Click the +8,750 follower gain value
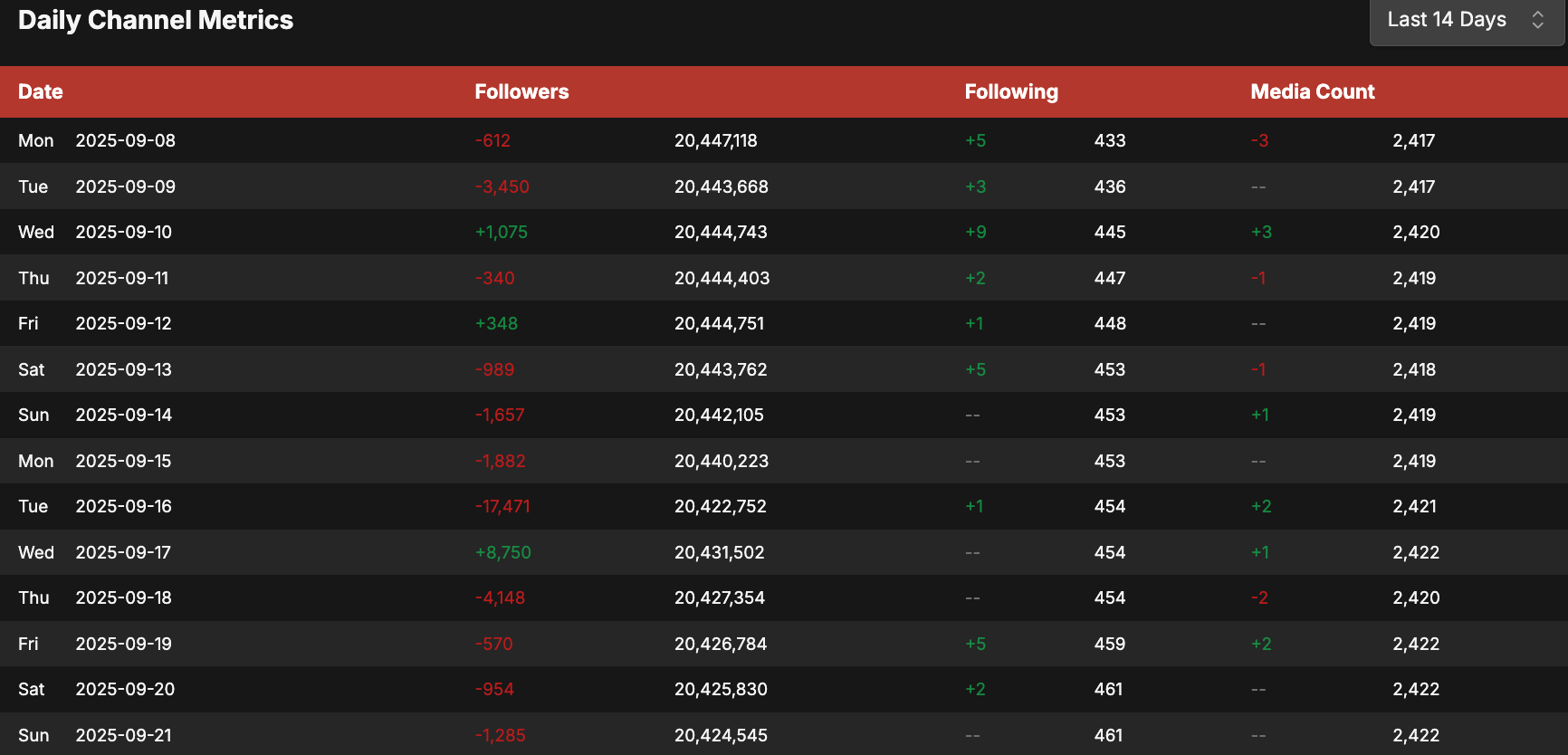This screenshot has height=755, width=1568. [x=502, y=552]
